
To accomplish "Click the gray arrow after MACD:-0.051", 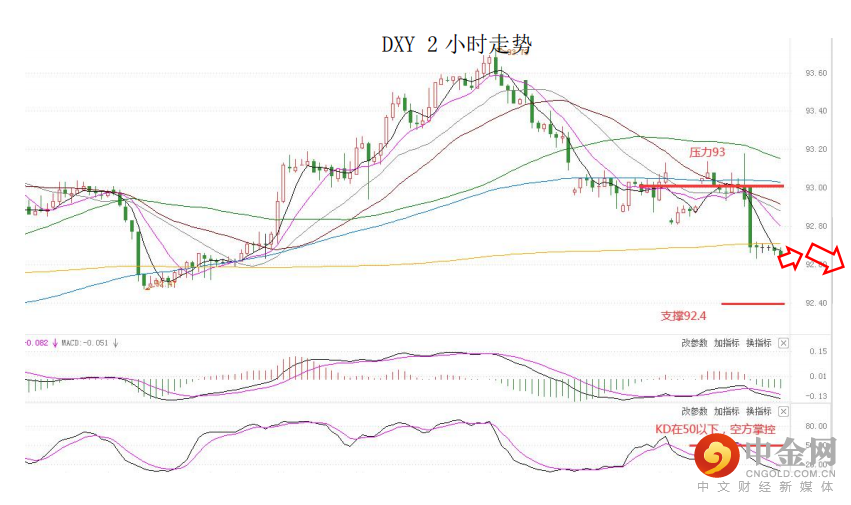I will [115, 343].
